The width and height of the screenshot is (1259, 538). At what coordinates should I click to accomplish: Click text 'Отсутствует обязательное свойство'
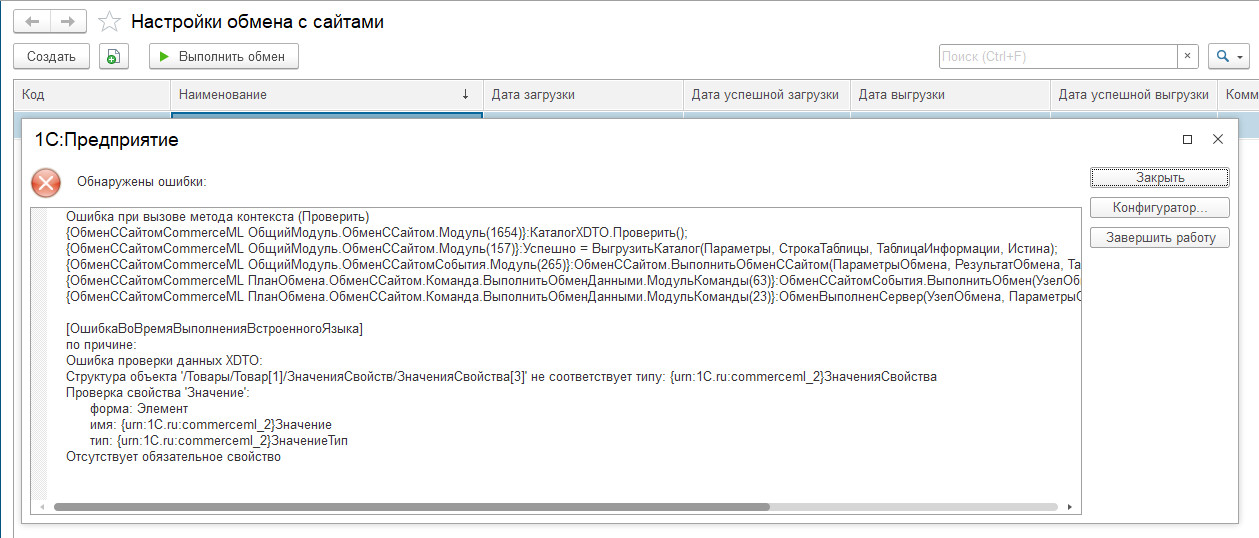174,457
